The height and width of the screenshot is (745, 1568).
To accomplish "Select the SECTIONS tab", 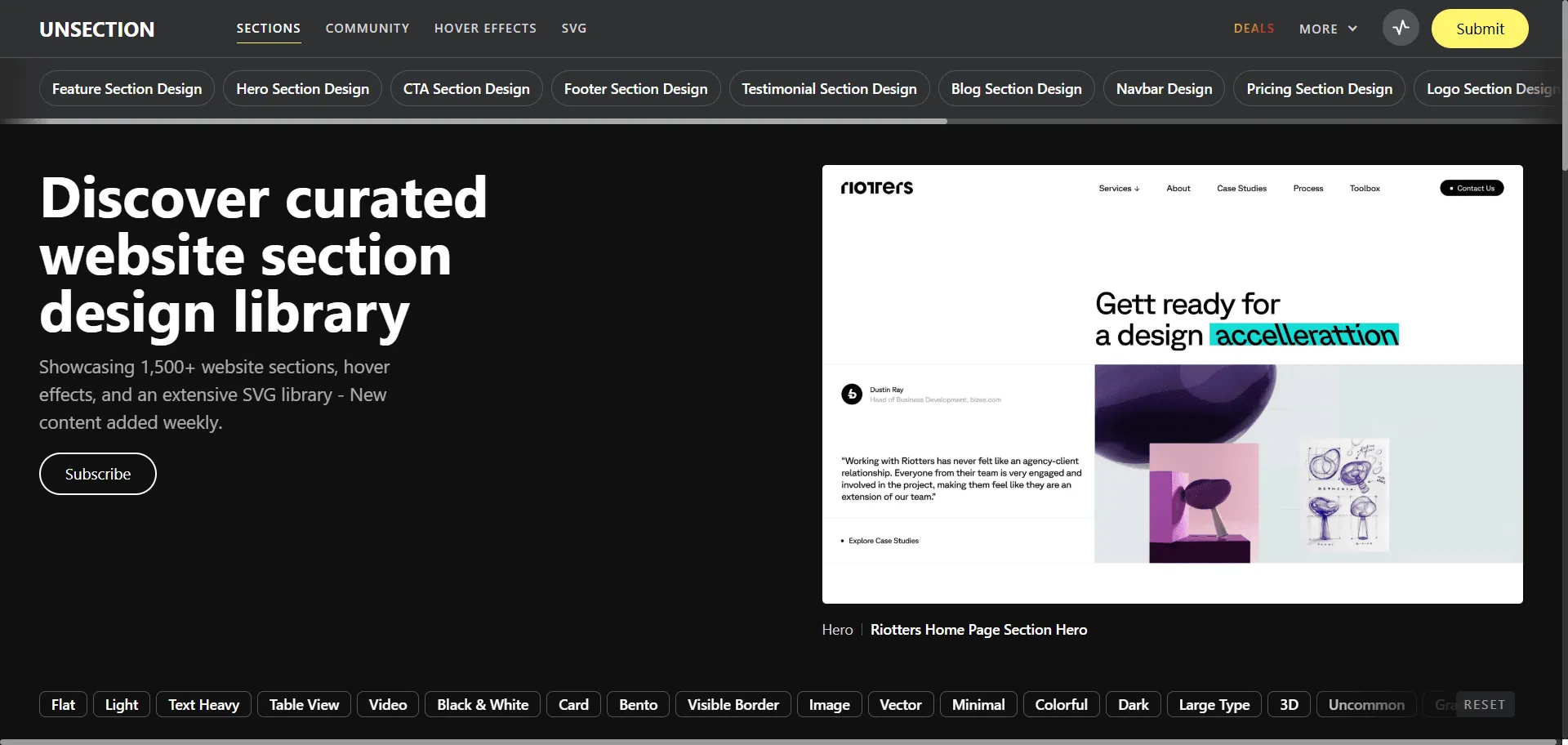I will pyautogui.click(x=268, y=28).
